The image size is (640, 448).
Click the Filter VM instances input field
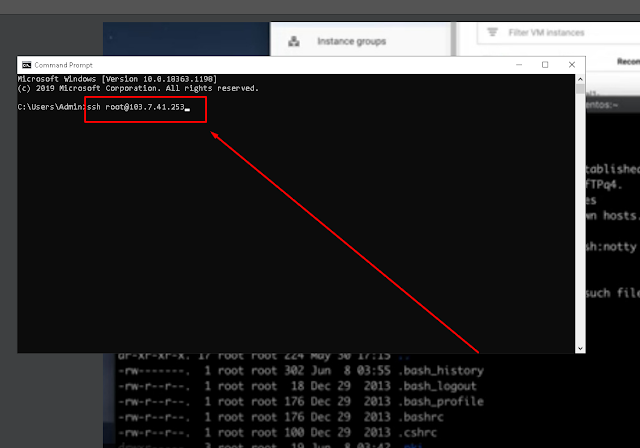558,33
